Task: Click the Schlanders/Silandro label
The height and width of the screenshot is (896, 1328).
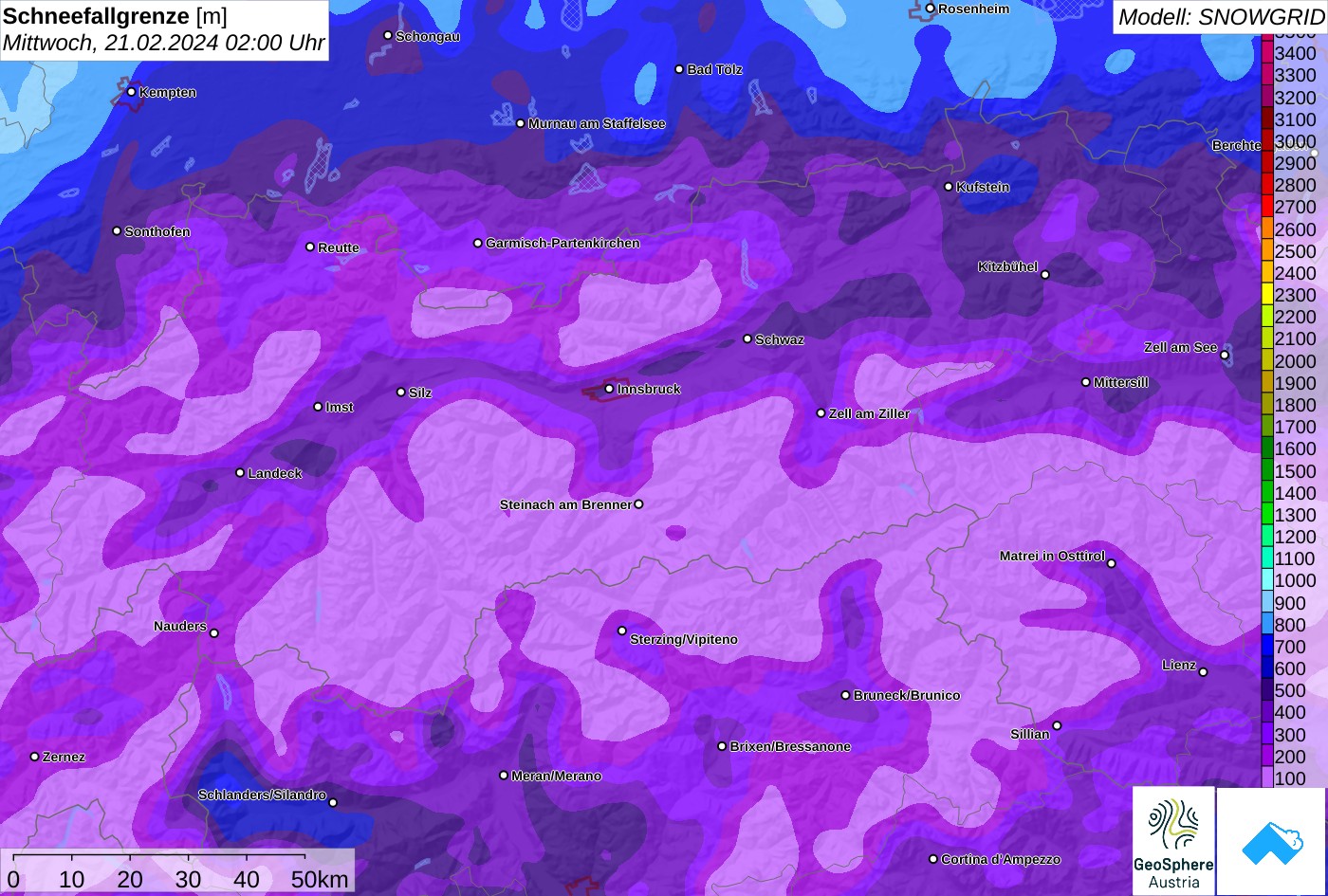Action: click(262, 795)
